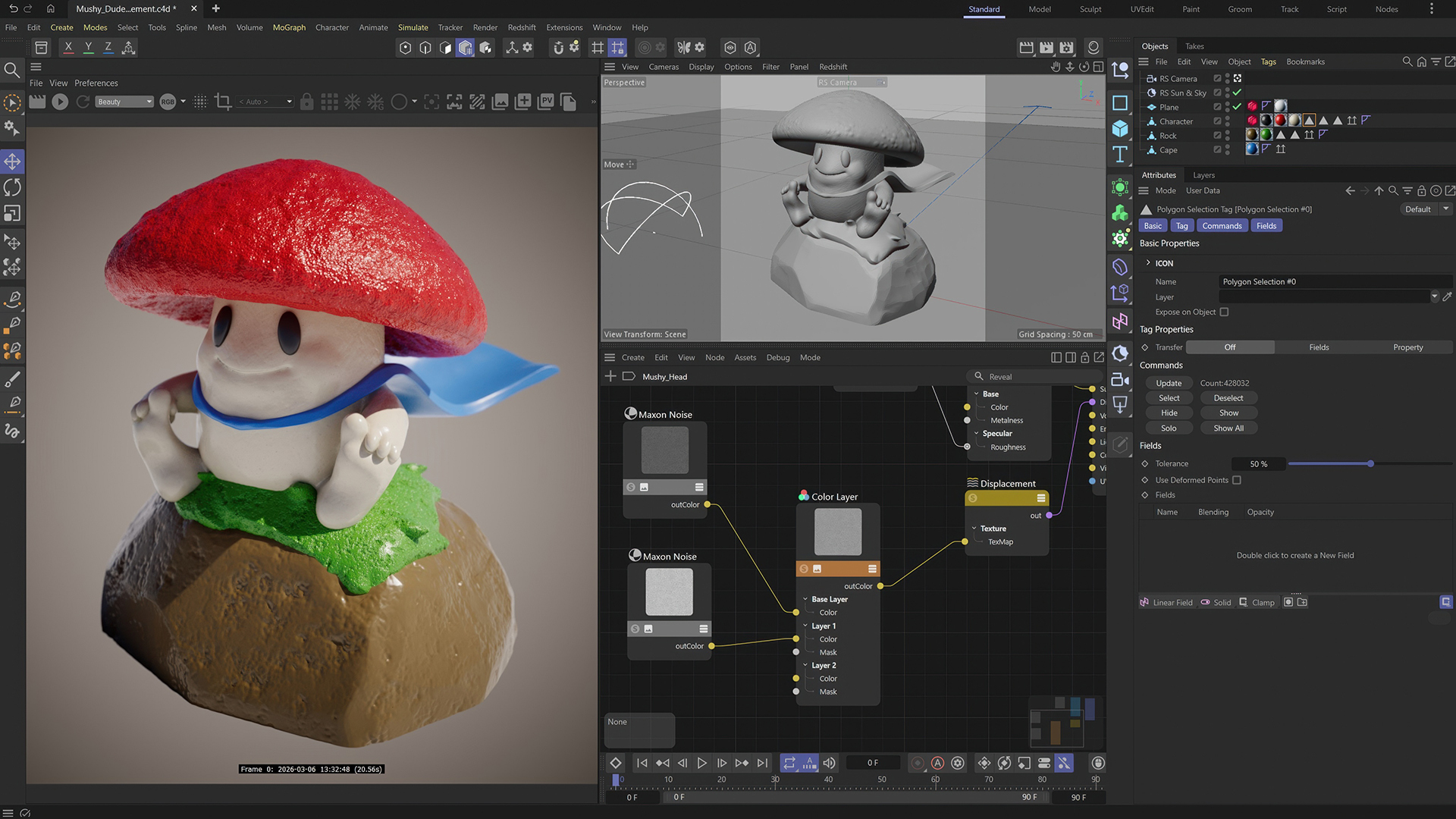
Task: Enable the Use Deformed Points checkbox
Action: [1237, 480]
